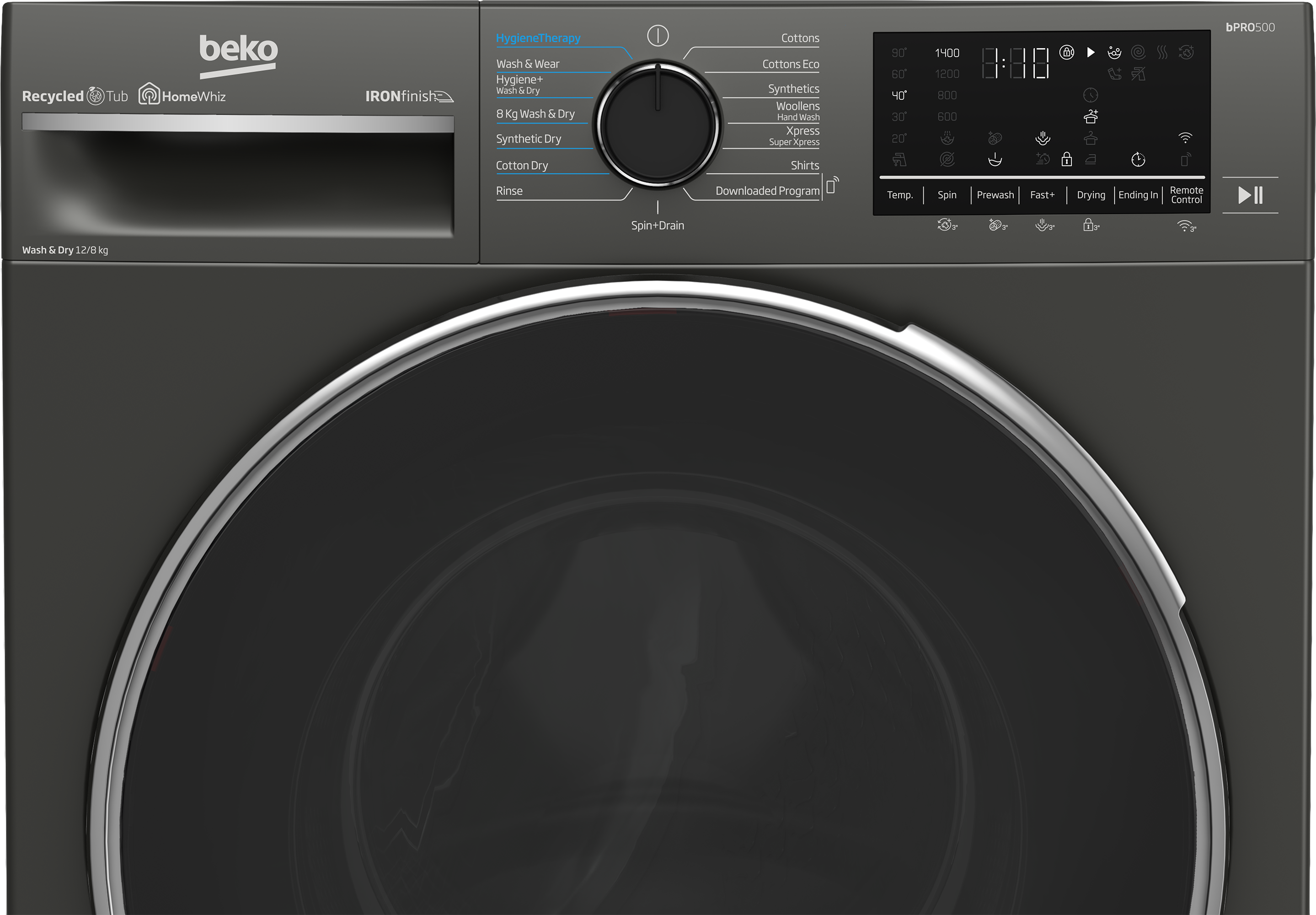Tap the door lock circle icon on display
1316x915 pixels.
pyautogui.click(x=1066, y=52)
